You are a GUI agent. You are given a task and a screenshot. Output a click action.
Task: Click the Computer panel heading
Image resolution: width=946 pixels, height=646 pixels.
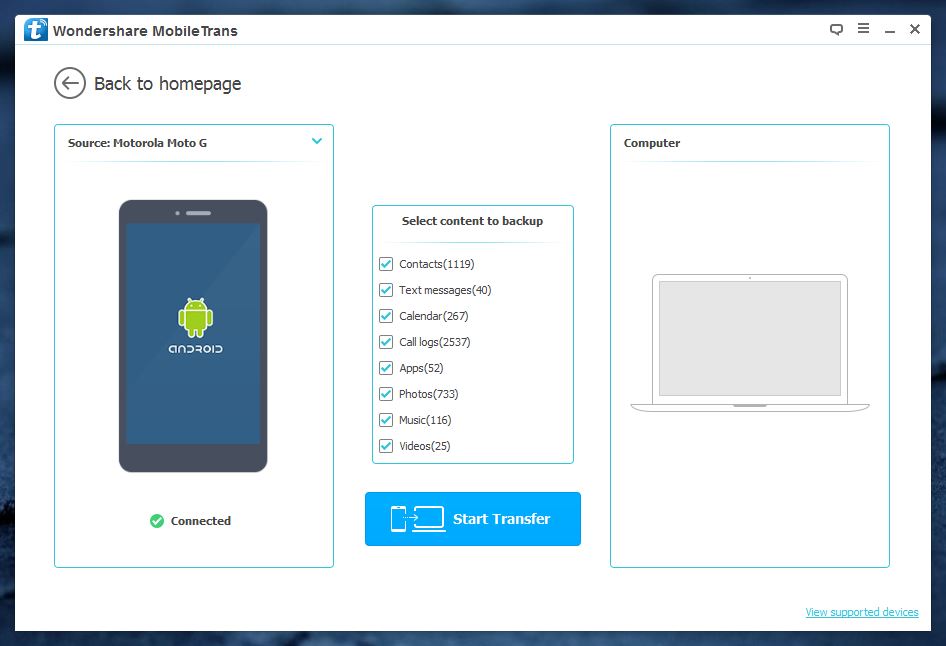[x=652, y=143]
